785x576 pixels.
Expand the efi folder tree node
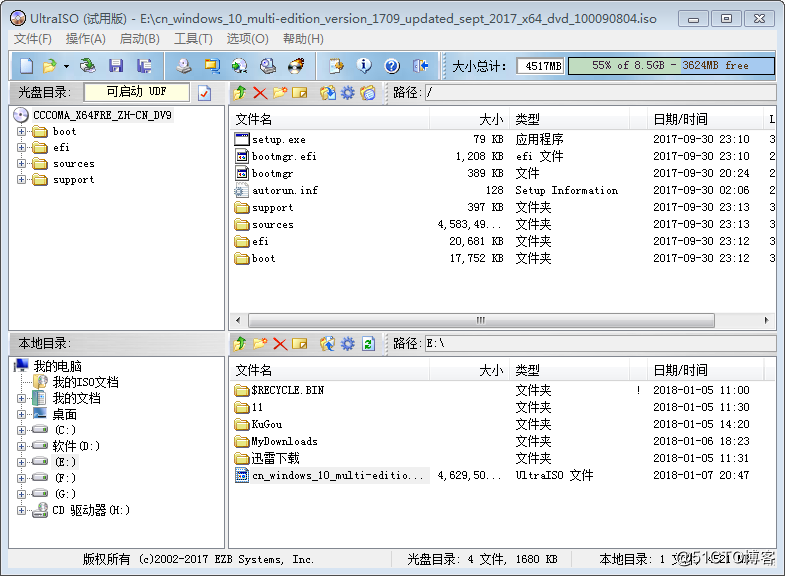[21, 148]
